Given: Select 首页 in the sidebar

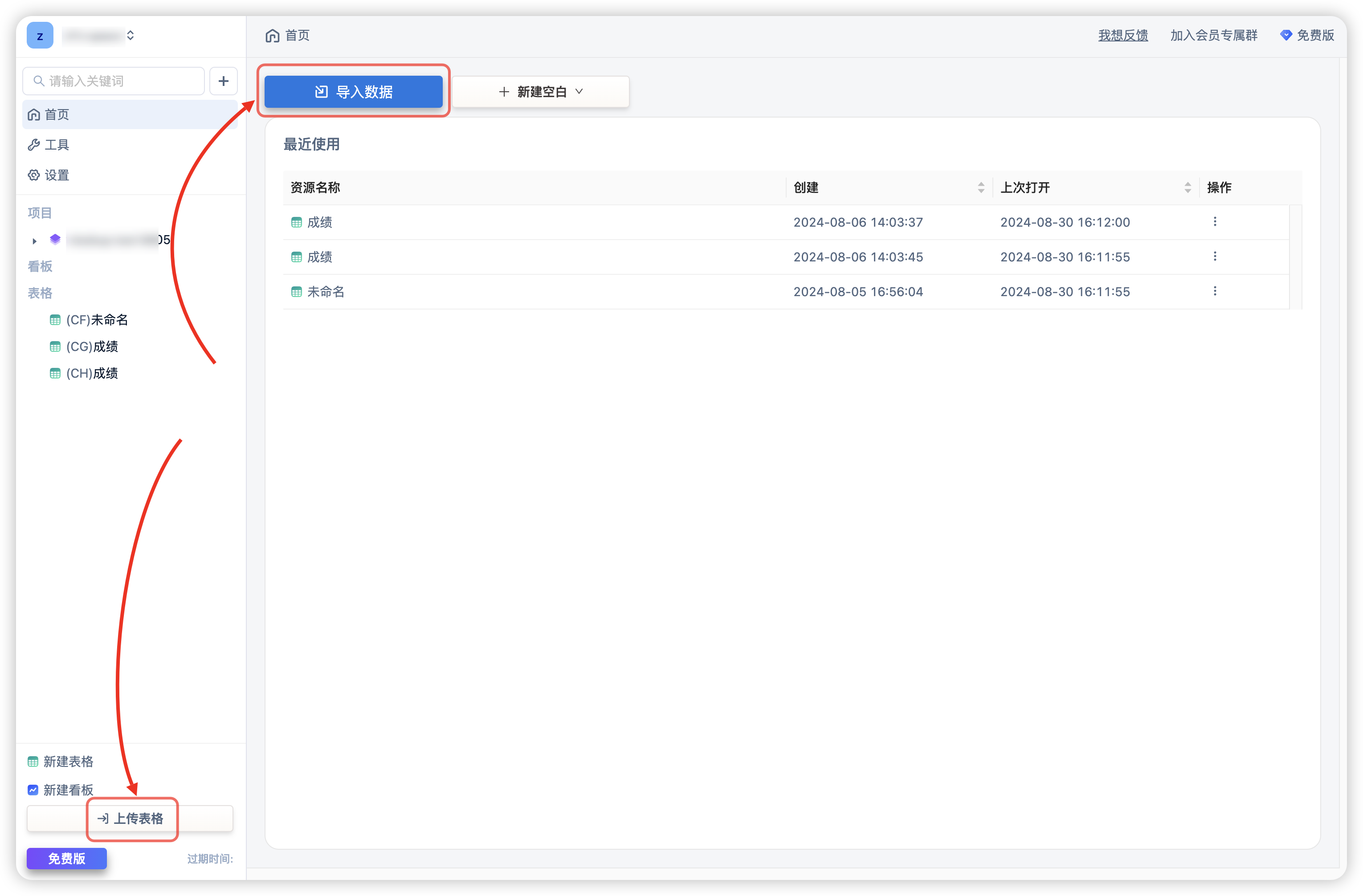Looking at the screenshot, I should pyautogui.click(x=130, y=114).
